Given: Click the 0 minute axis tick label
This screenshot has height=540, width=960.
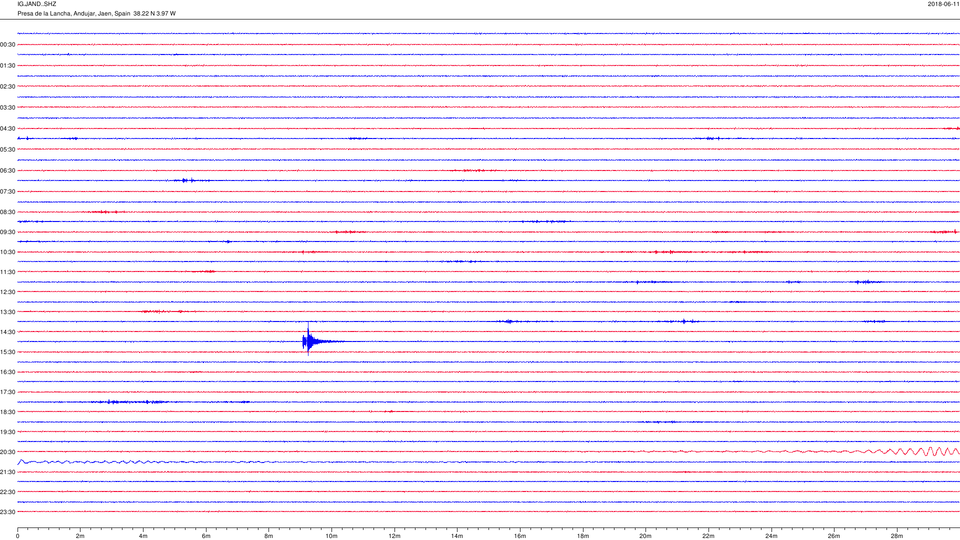Looking at the screenshot, I should point(18,536).
